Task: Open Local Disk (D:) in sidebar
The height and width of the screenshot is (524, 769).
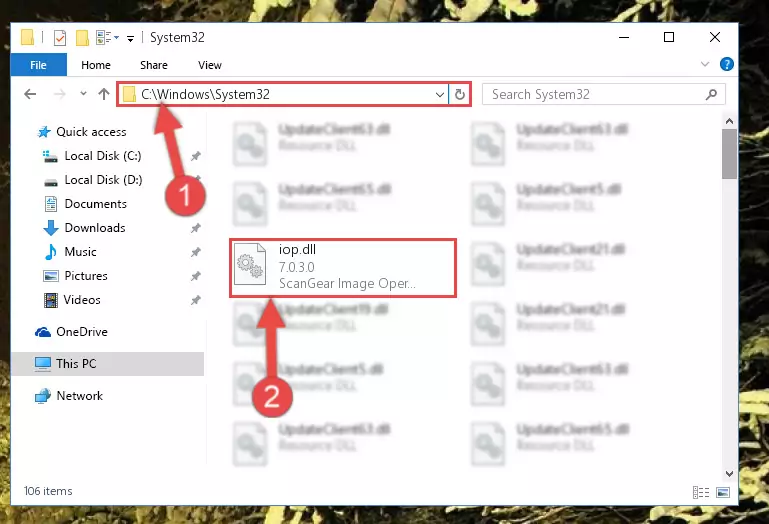Action: click(x=103, y=180)
